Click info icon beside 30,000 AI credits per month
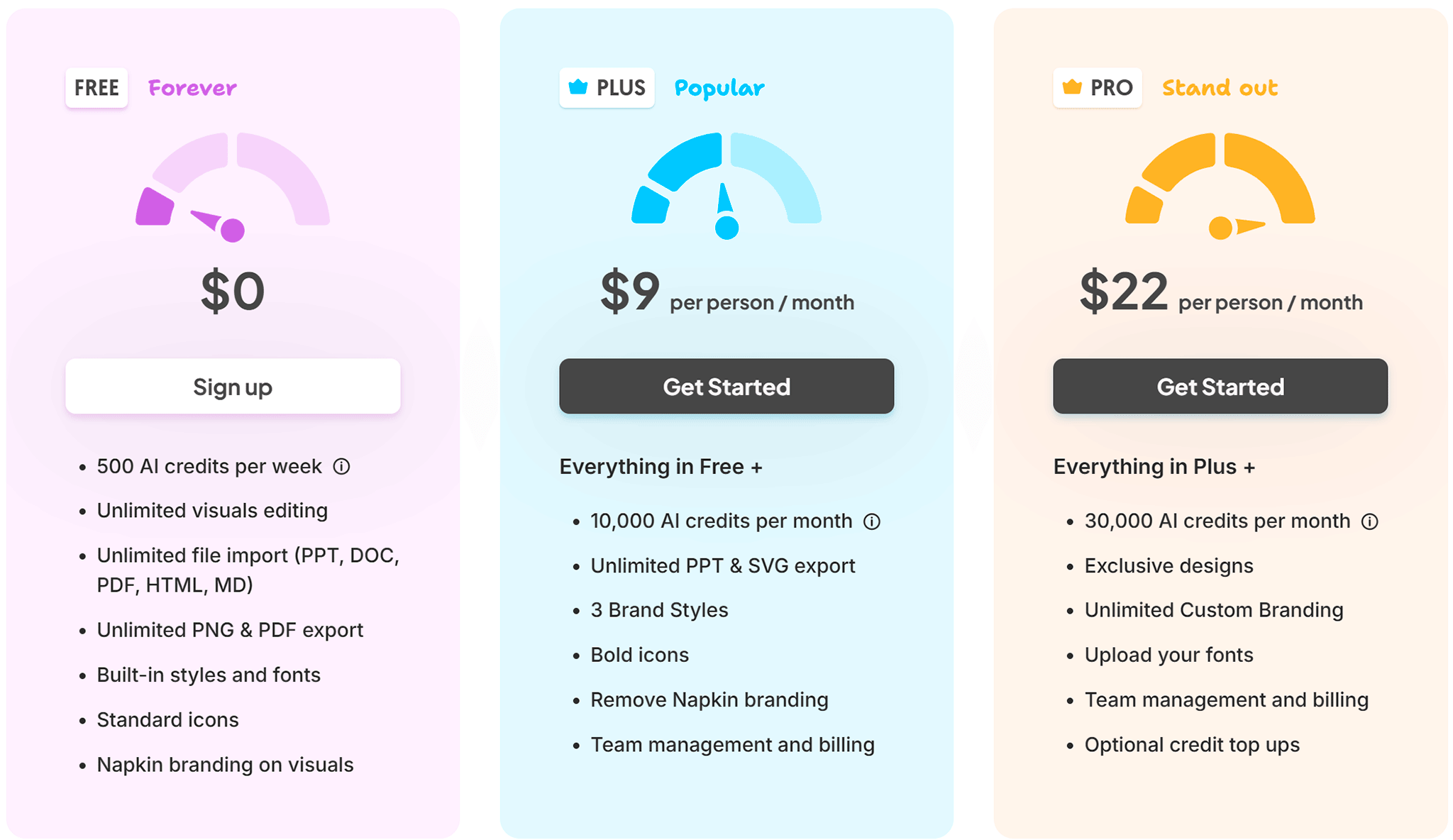 [x=1370, y=521]
